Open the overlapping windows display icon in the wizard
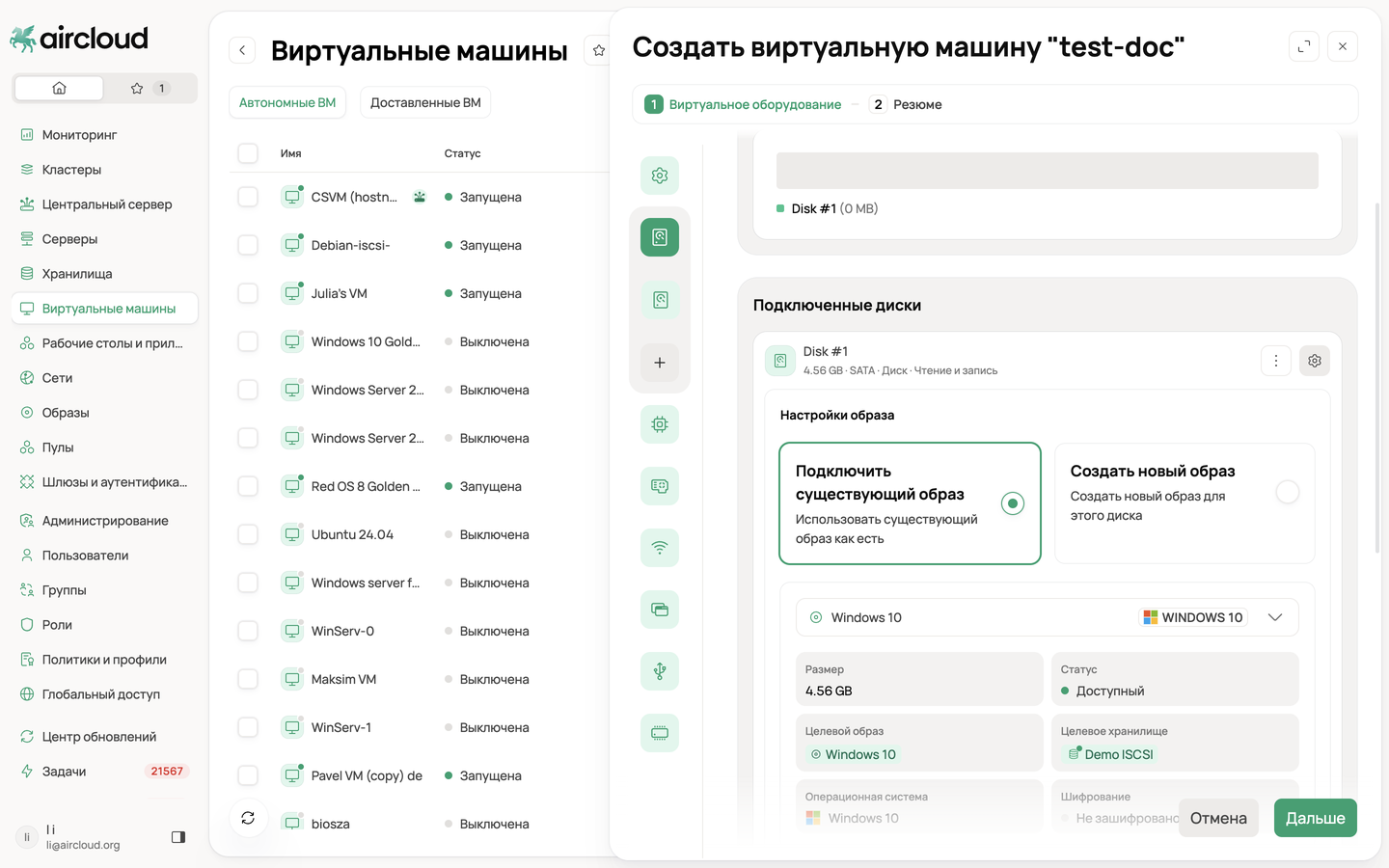Image resolution: width=1389 pixels, height=868 pixels. click(x=660, y=610)
